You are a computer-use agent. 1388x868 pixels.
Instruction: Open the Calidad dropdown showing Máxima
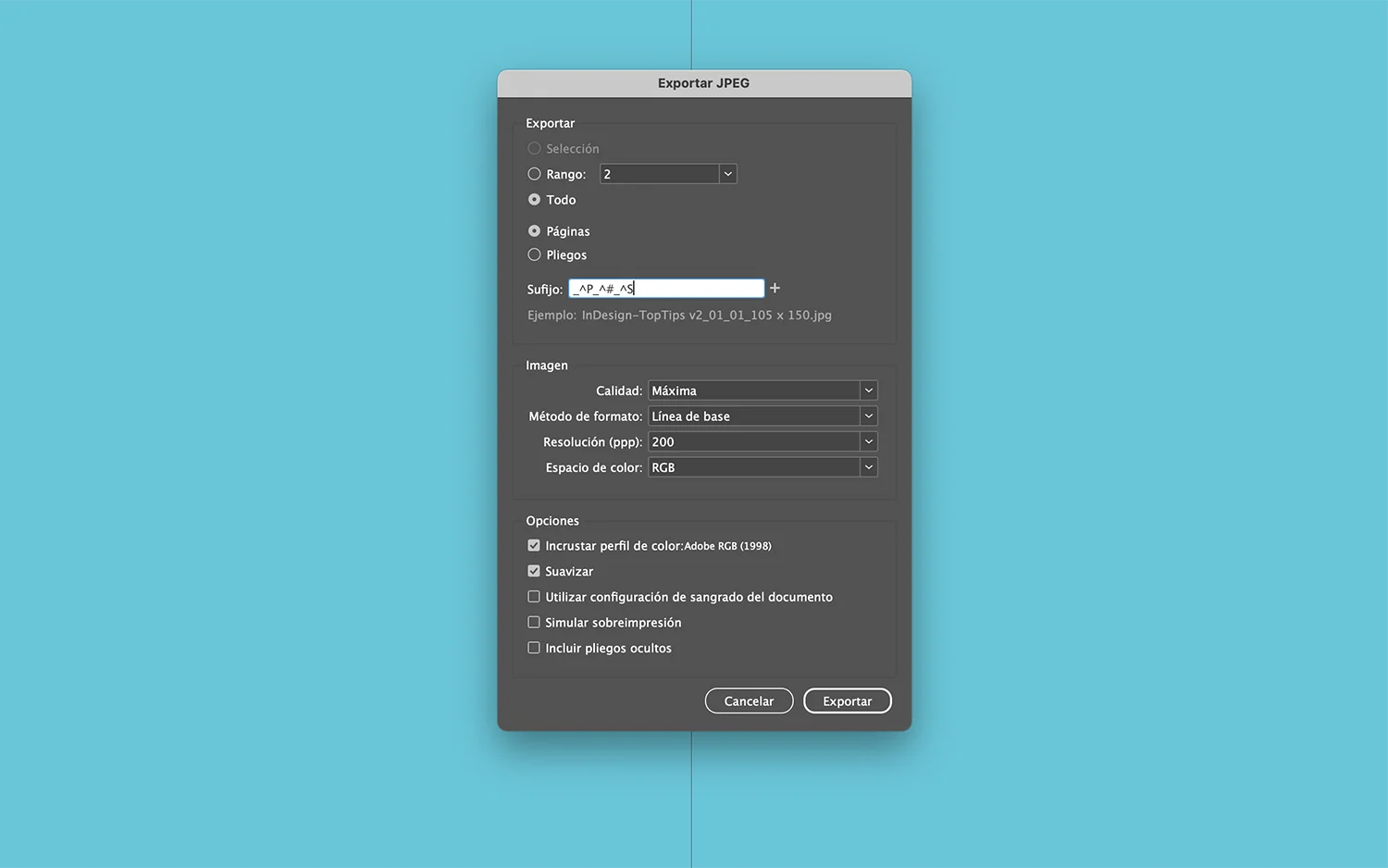(868, 390)
